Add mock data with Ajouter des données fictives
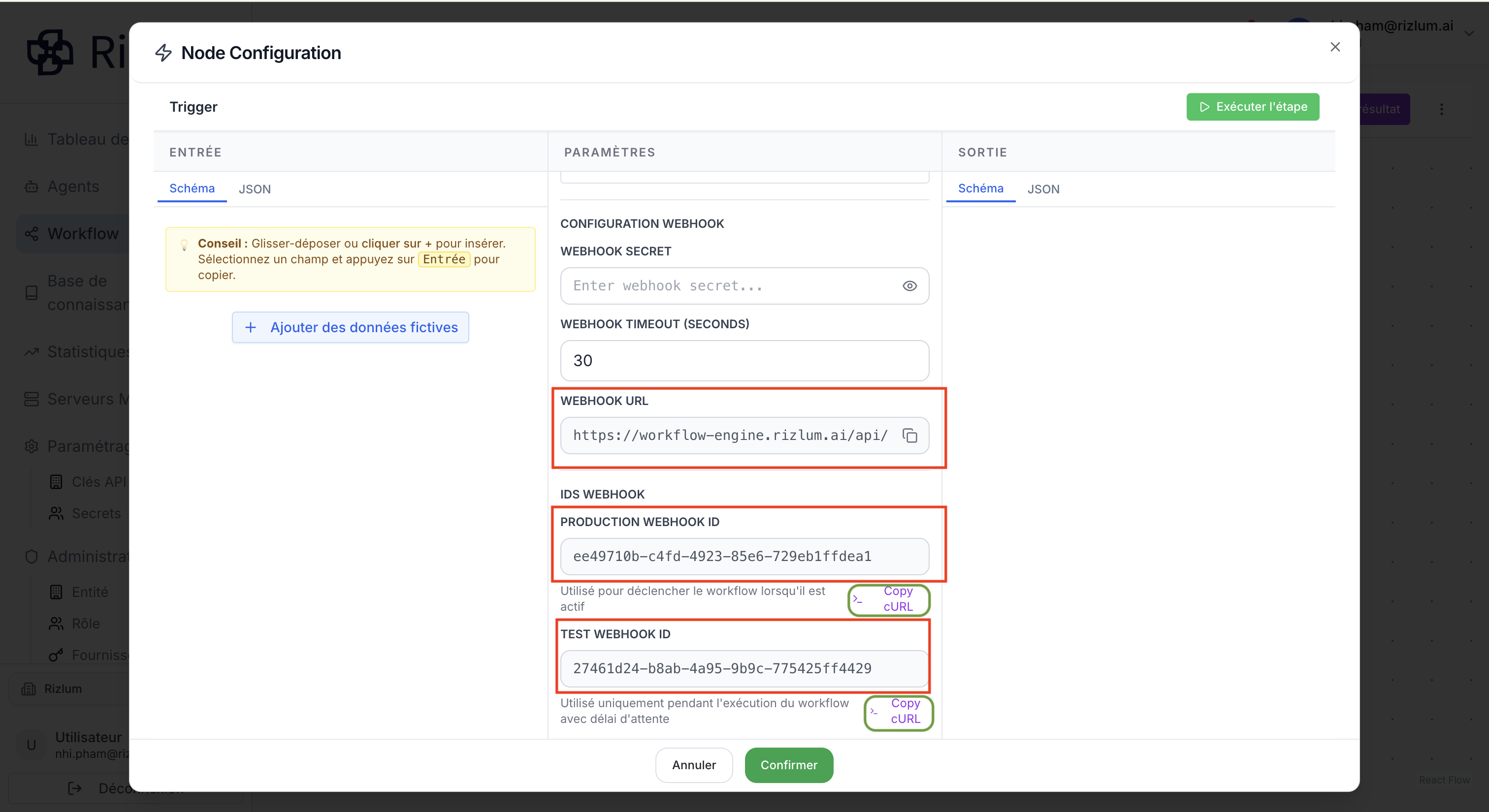The width and height of the screenshot is (1489, 812). click(350, 327)
